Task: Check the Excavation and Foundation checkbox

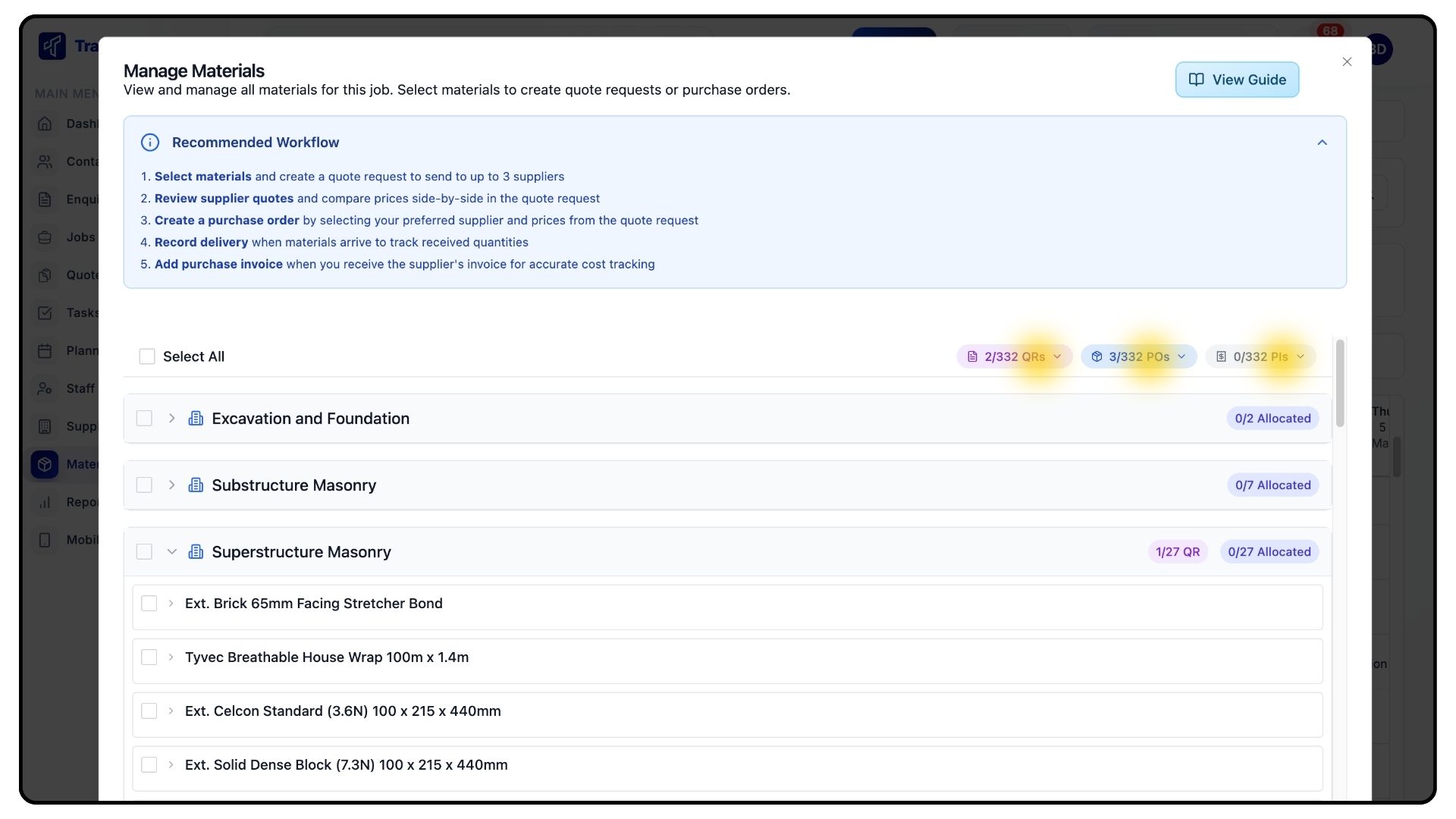Action: tap(144, 419)
